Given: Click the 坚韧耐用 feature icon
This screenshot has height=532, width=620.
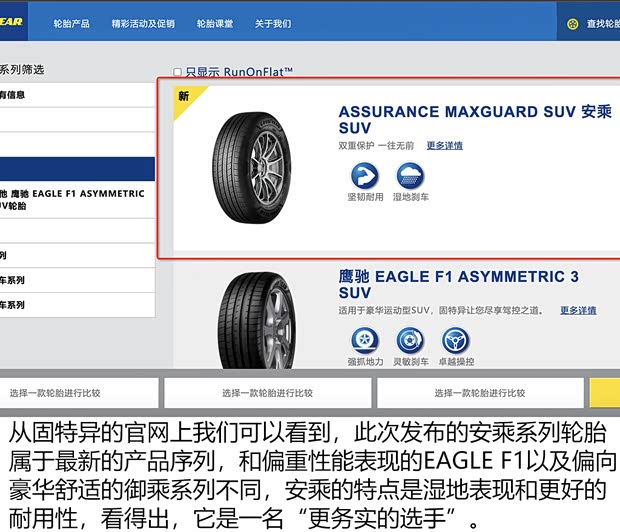Looking at the screenshot, I should (364, 176).
